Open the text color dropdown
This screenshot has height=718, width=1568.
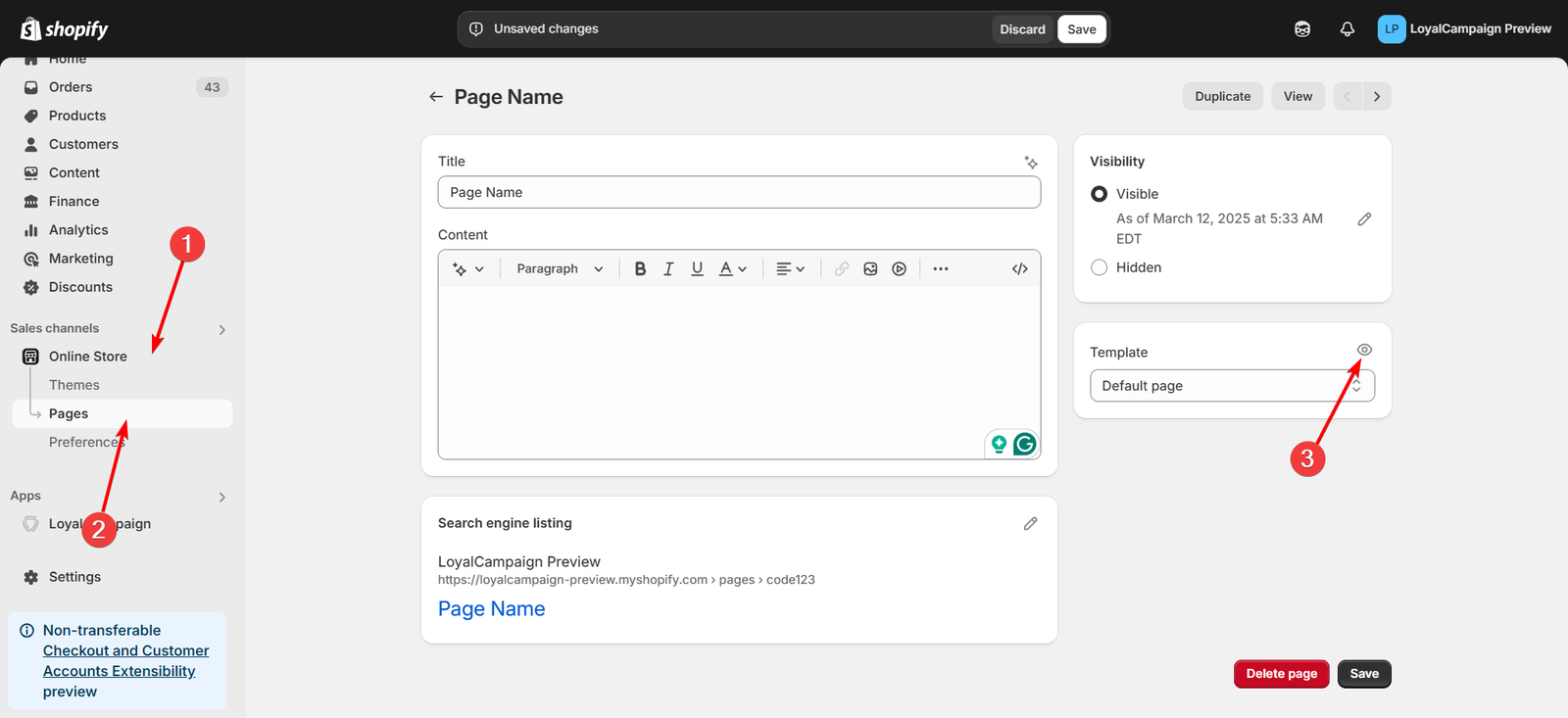[733, 268]
